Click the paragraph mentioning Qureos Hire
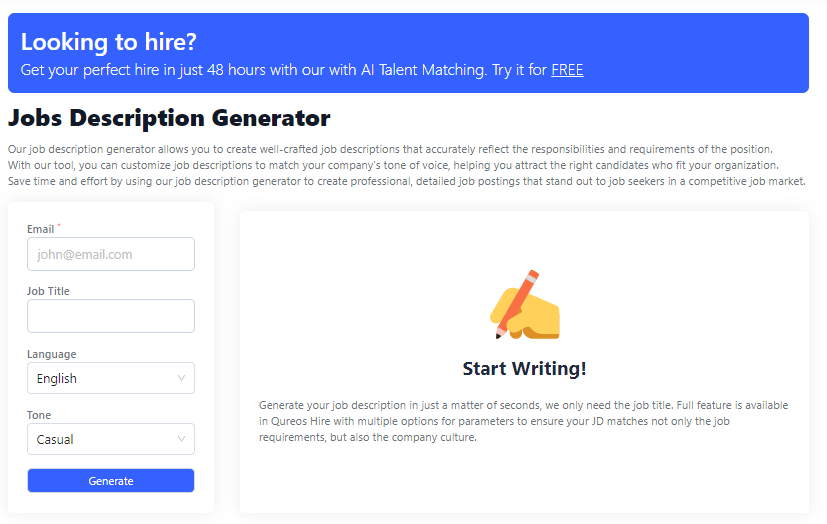Image resolution: width=827 pixels, height=524 pixels. coord(523,421)
